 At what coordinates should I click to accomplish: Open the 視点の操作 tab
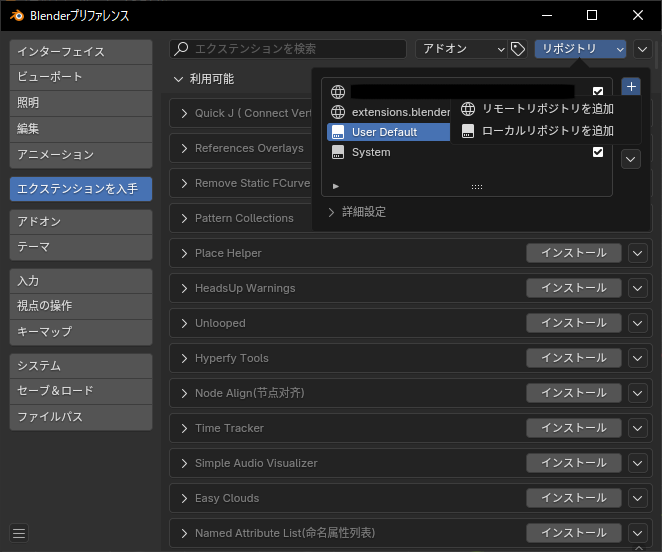coord(81,306)
